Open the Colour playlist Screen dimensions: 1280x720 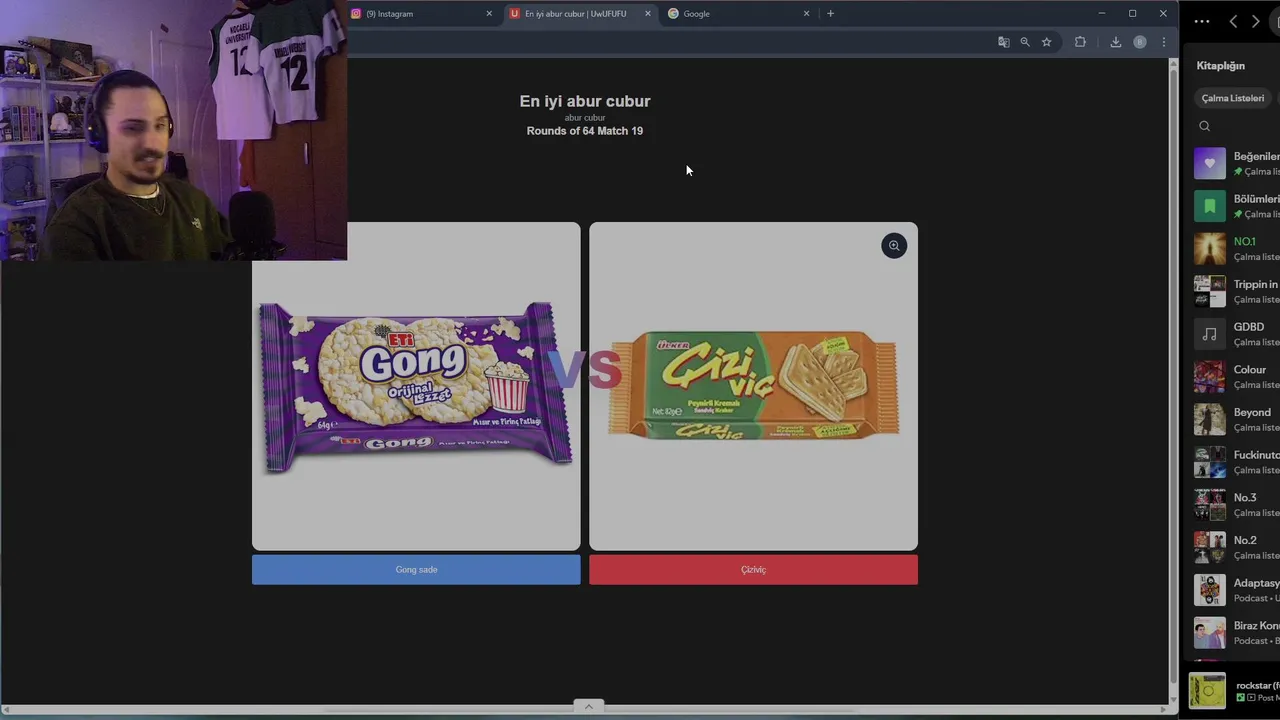click(x=1237, y=377)
